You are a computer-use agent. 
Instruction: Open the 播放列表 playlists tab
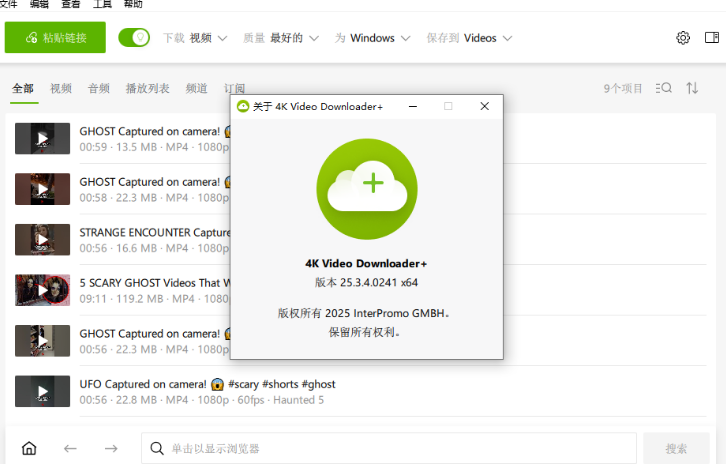click(148, 88)
